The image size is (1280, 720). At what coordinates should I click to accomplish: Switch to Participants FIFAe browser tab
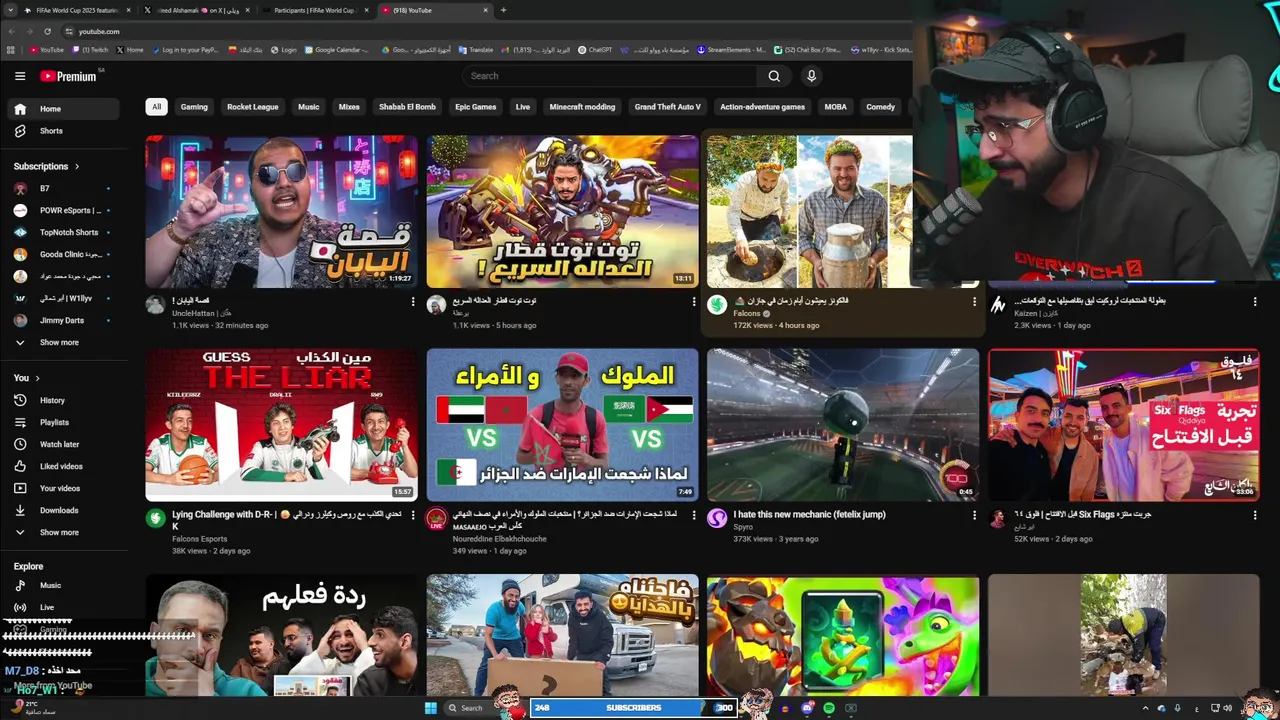(x=314, y=10)
